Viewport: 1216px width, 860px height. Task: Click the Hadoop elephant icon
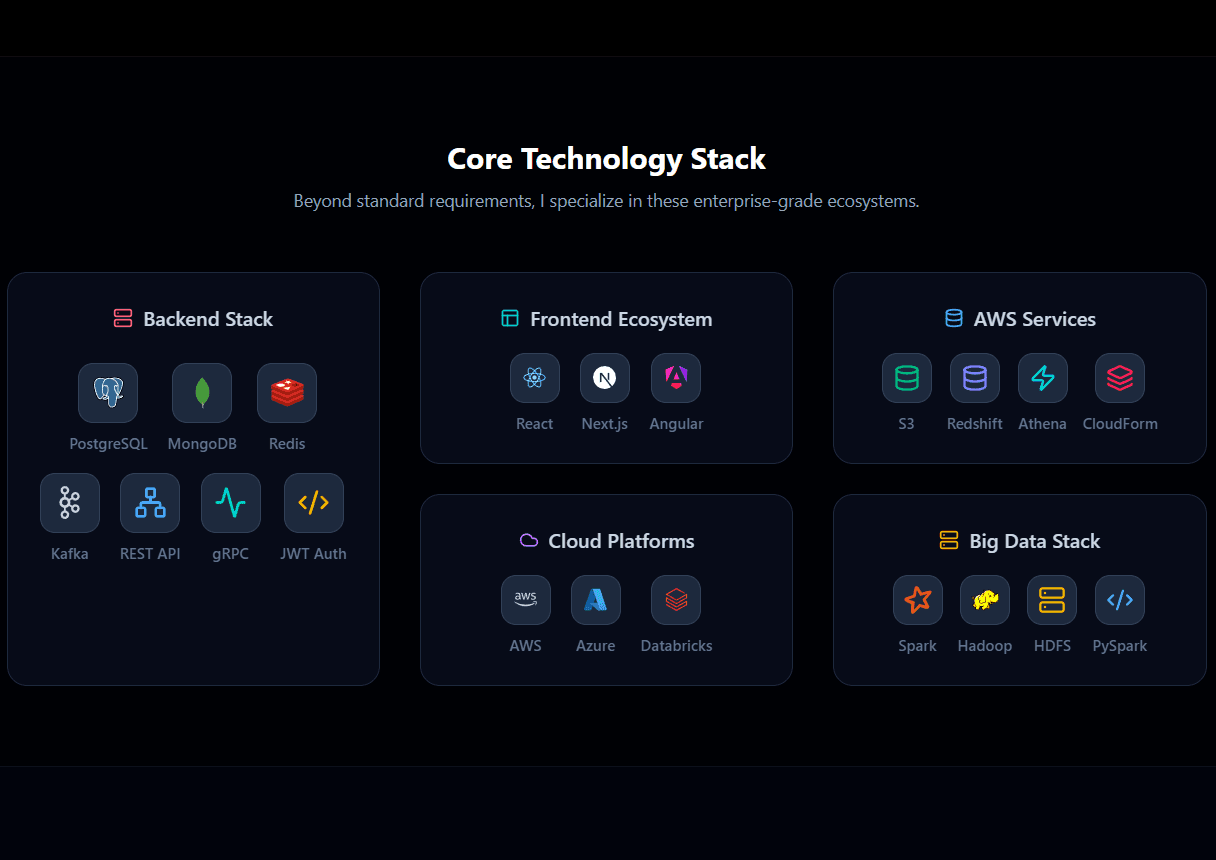pos(985,600)
